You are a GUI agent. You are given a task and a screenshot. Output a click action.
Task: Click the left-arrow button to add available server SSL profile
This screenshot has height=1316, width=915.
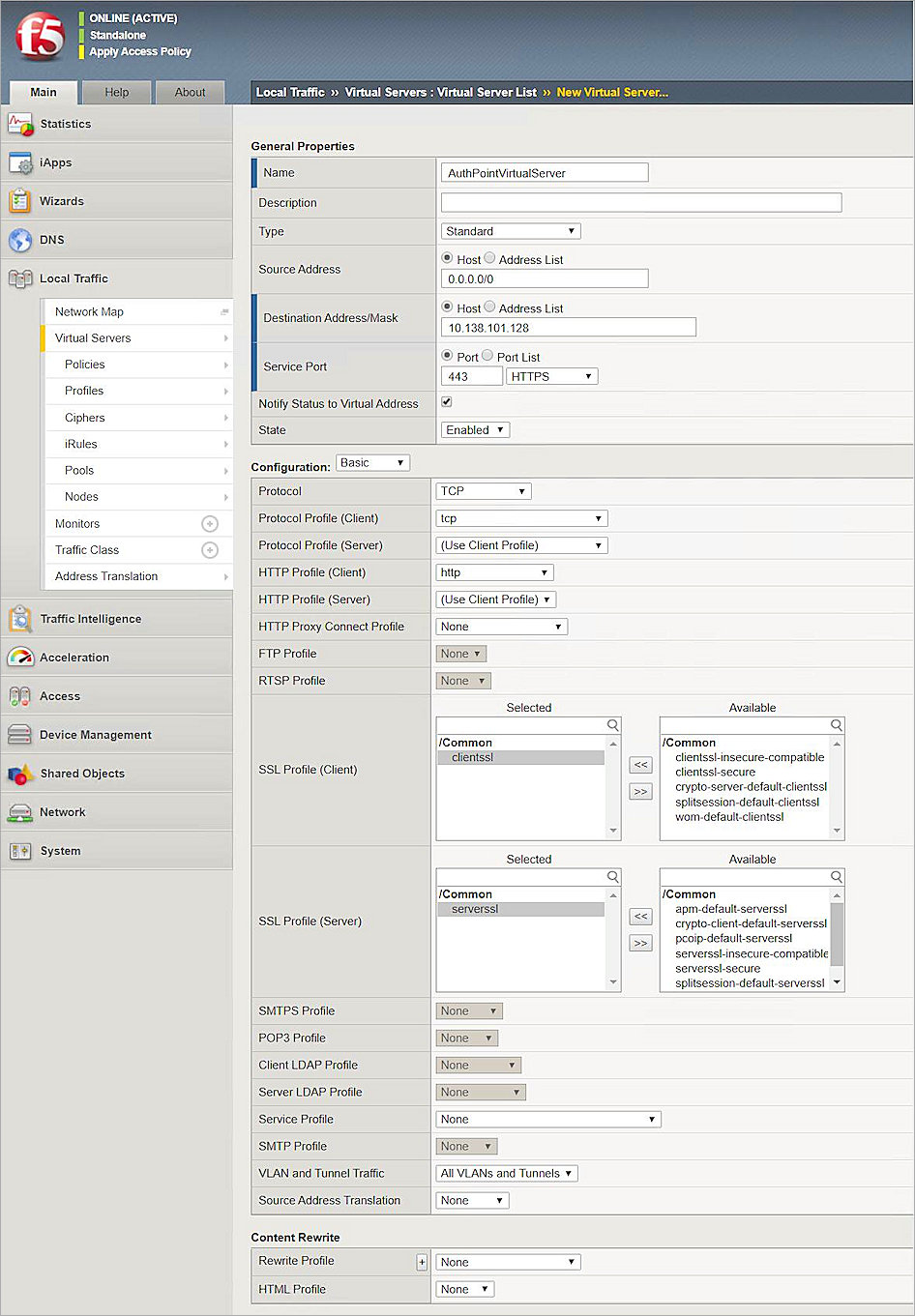(x=640, y=916)
